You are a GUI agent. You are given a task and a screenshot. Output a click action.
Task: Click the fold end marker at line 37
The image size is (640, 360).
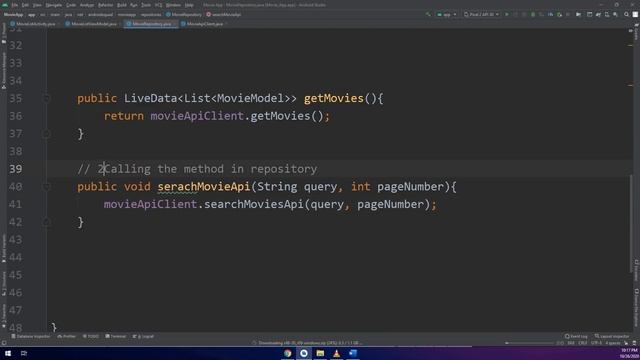coord(46,134)
